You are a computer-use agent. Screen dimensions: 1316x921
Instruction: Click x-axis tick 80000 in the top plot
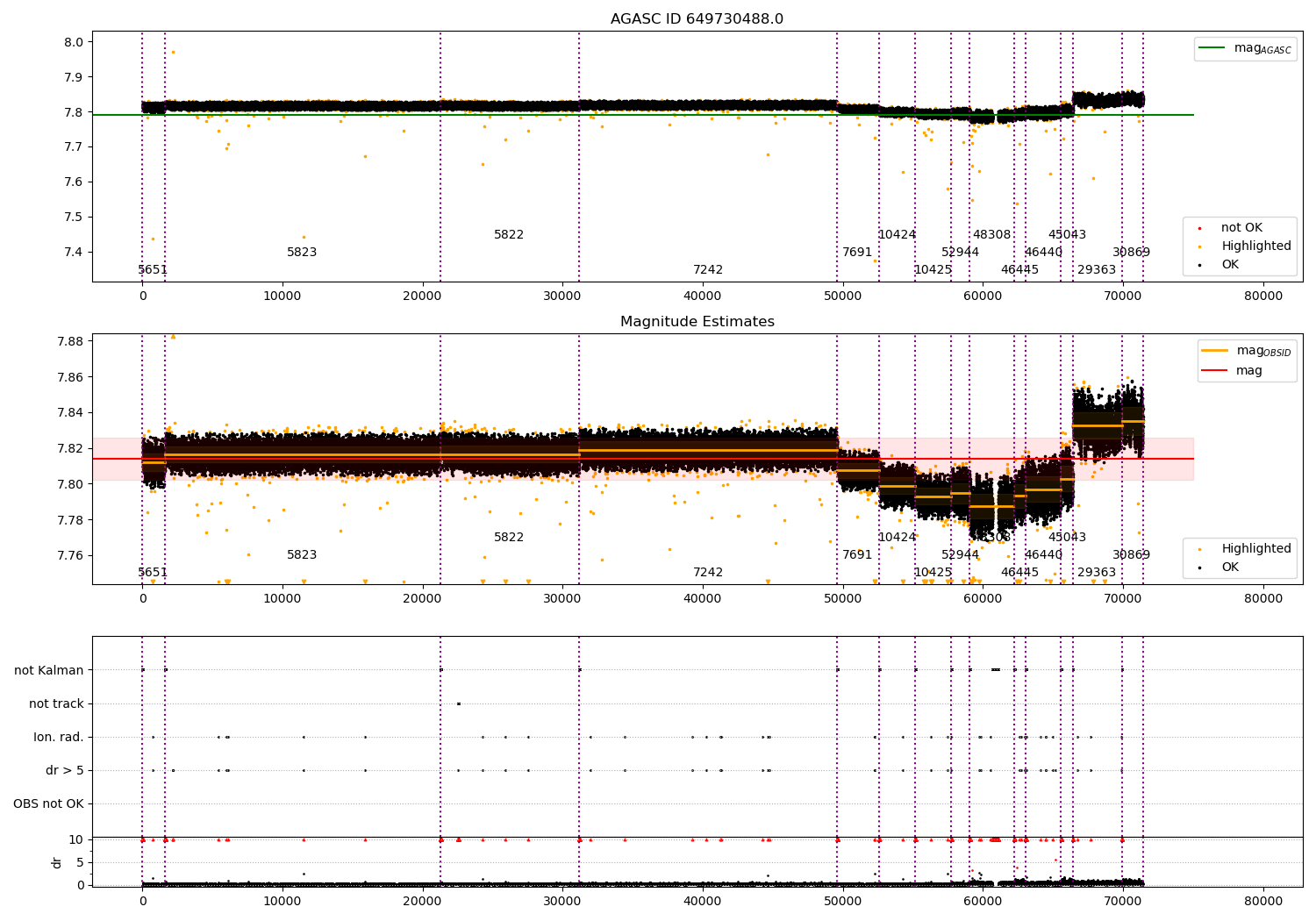(x=1263, y=296)
